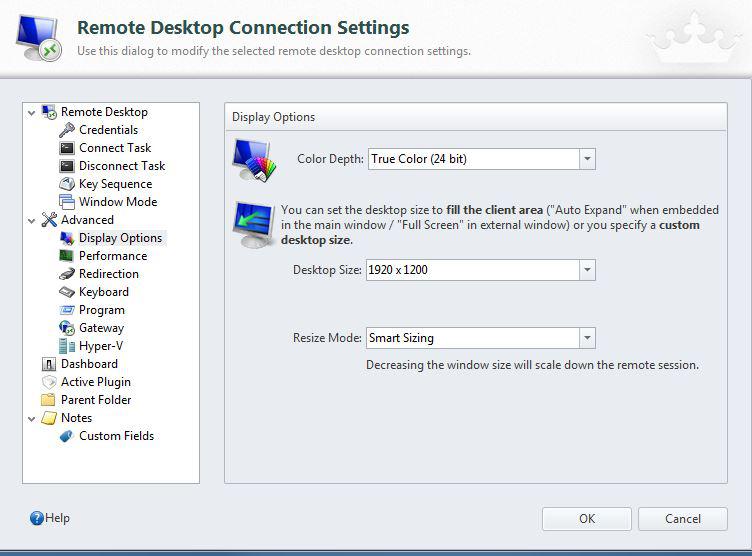Collapse the Advanced tree node
752x556 pixels.
(32, 220)
